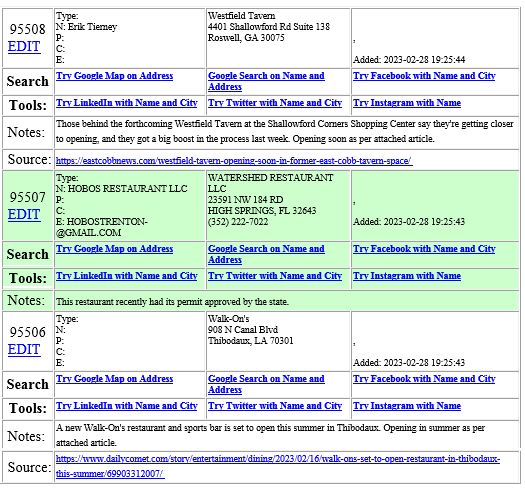This screenshot has width=525, height=492.
Task: Click '4401 Shallowford Rd Suite 138' address text
Action: tap(269, 26)
